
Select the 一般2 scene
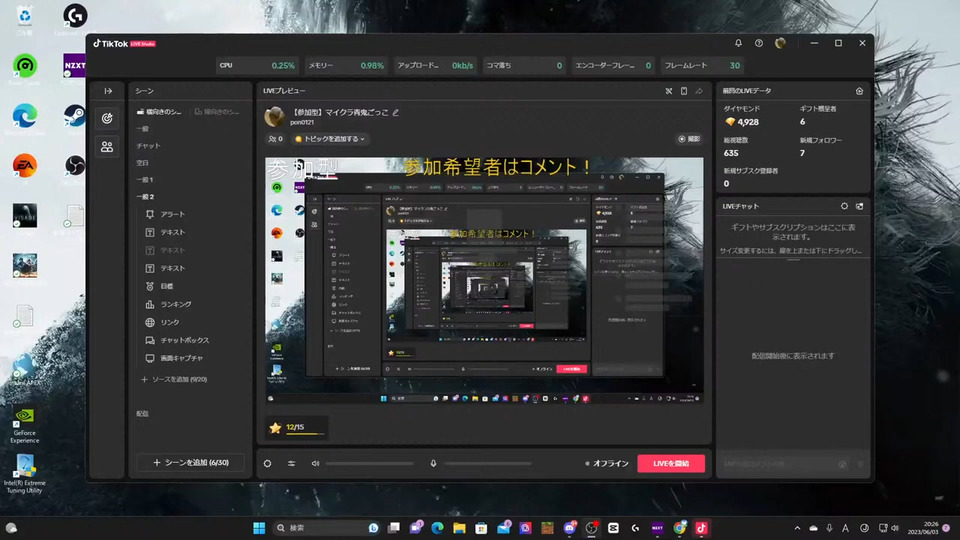145,197
